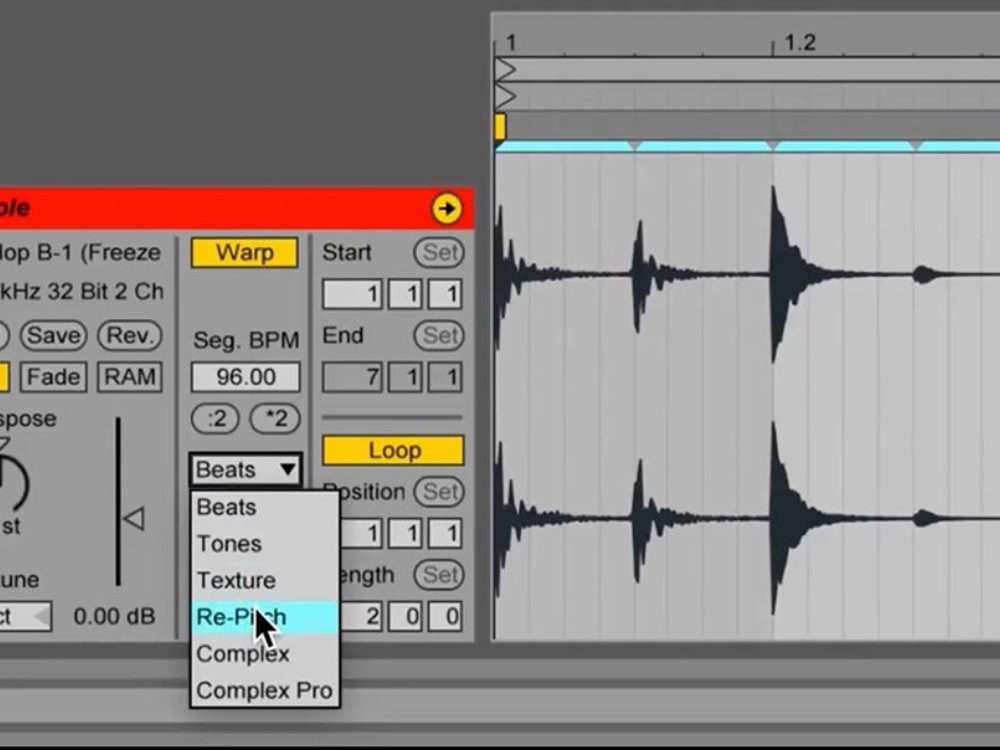Double tempo with the *2 button
The width and height of the screenshot is (1000, 750).
[275, 419]
